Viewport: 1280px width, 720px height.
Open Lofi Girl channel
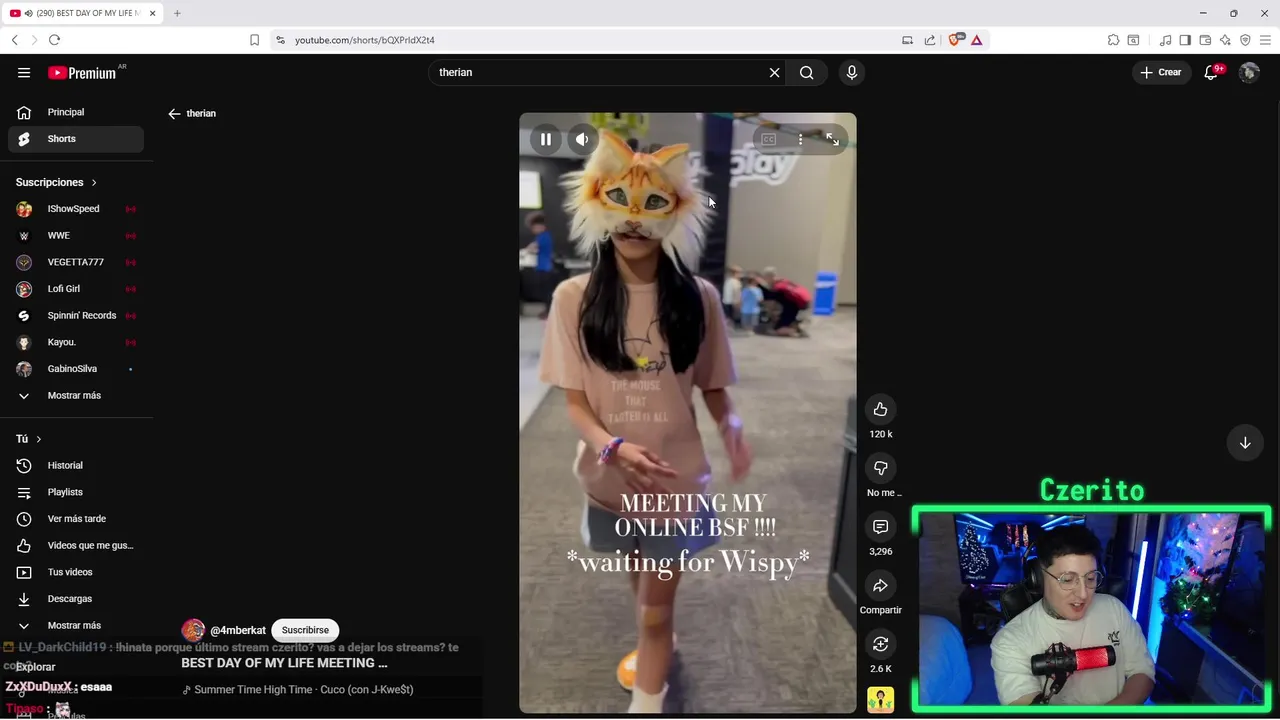click(76, 289)
